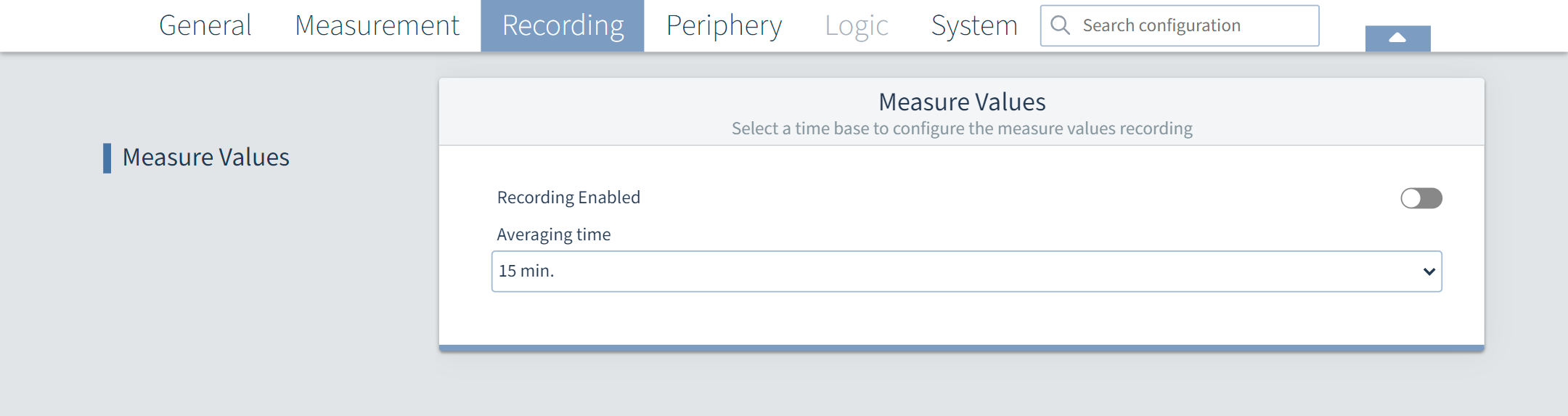This screenshot has width=1568, height=416.
Task: Click the blue bar under the panel
Action: pyautogui.click(x=962, y=348)
